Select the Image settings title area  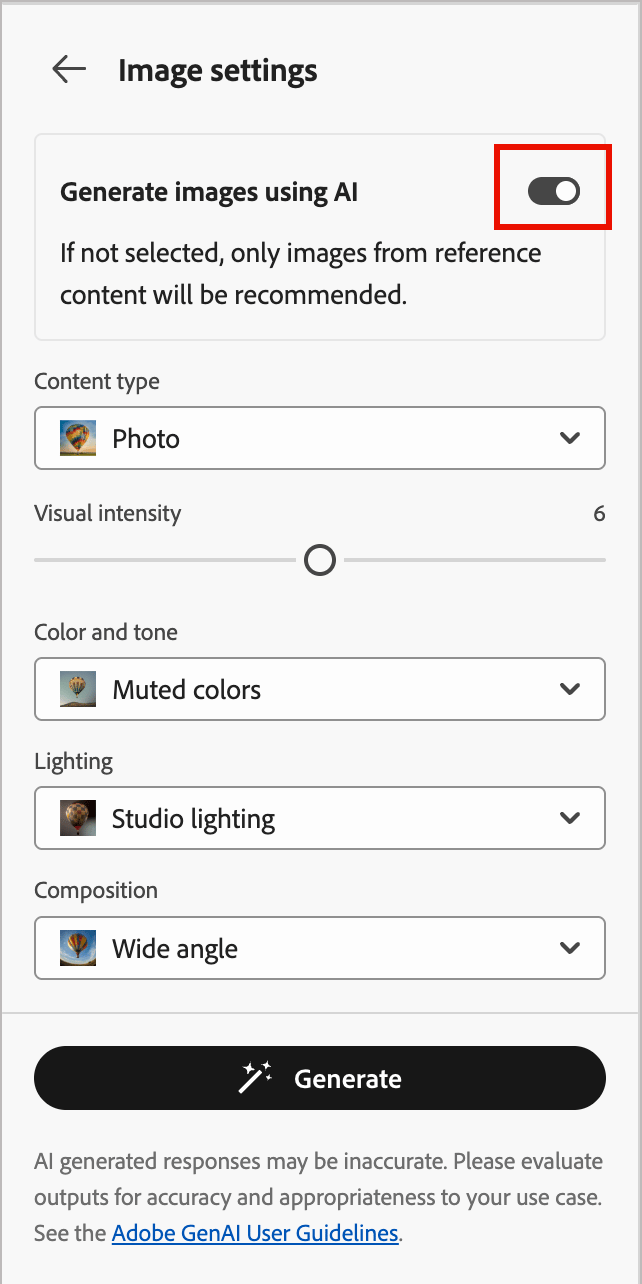point(217,69)
